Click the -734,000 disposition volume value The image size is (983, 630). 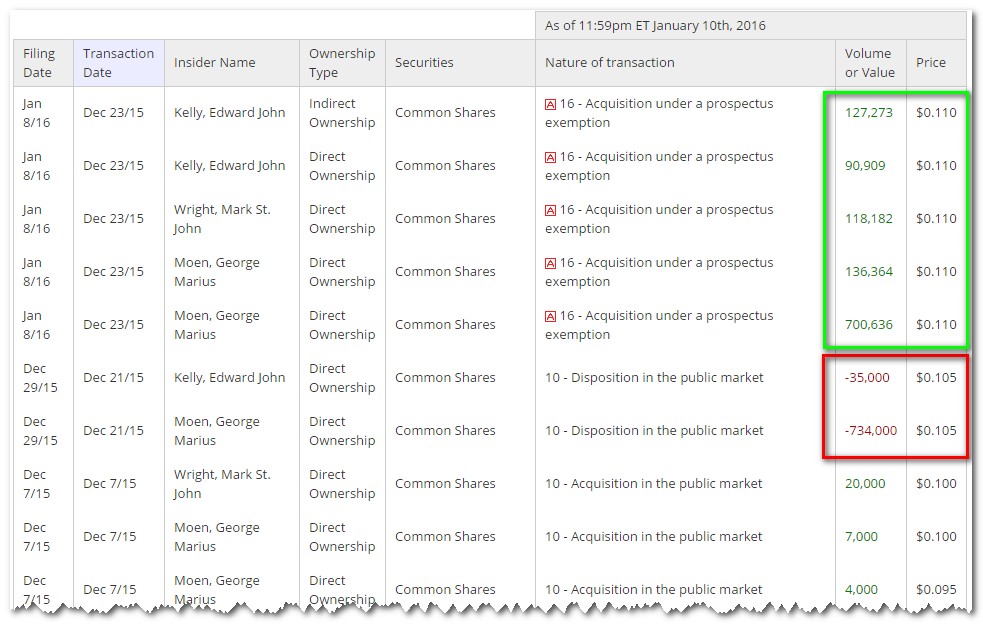tap(870, 430)
